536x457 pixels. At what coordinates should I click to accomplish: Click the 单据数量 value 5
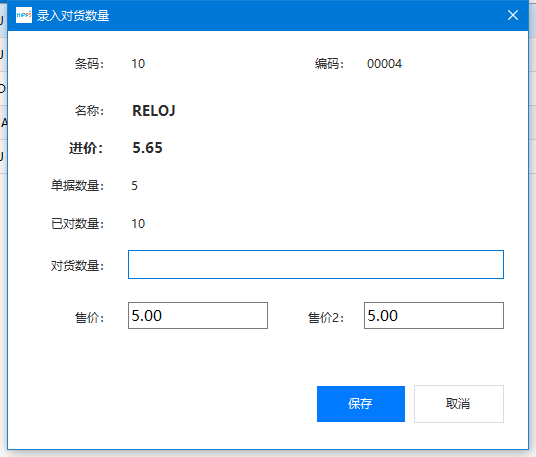[134, 186]
